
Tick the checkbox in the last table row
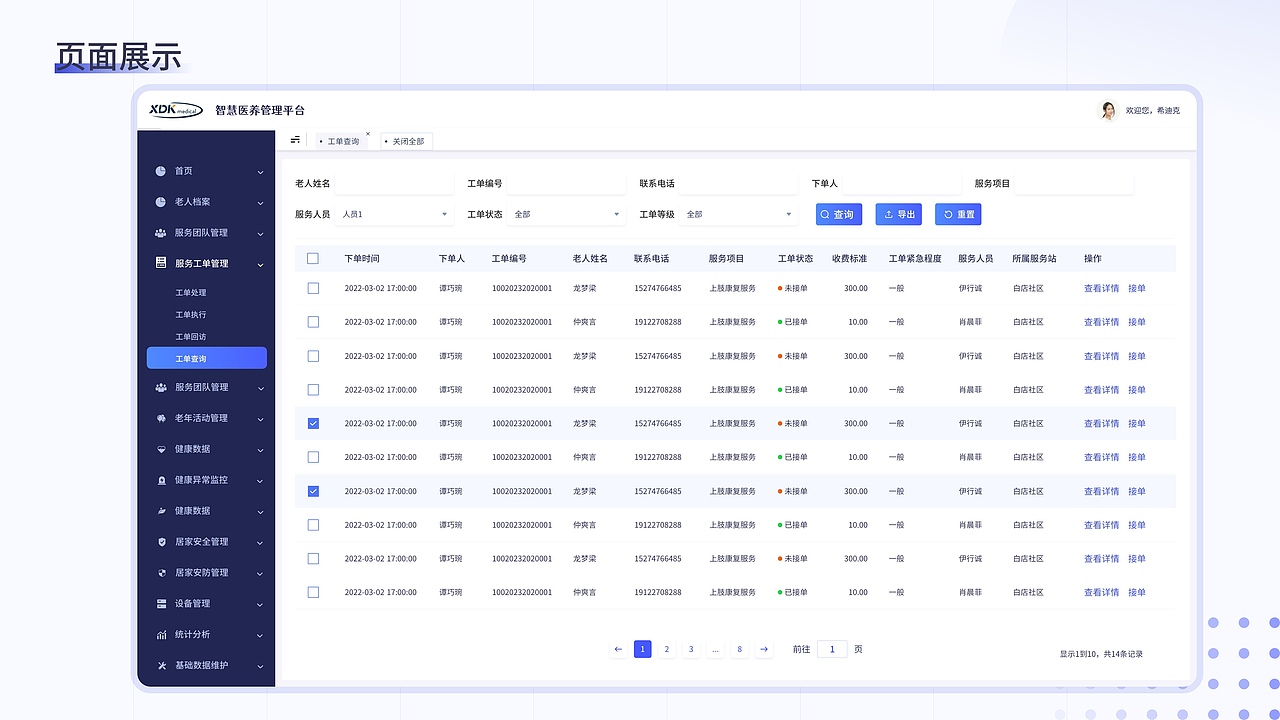pos(313,592)
